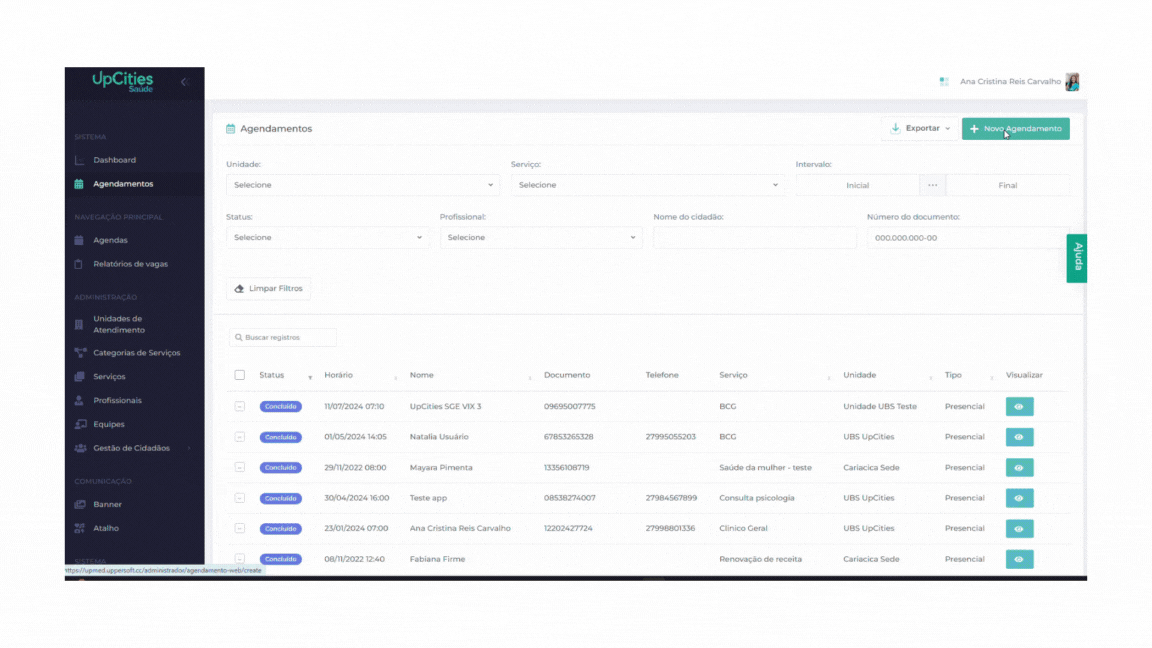View the UpCities SGE VIX 3 appointment
Image resolution: width=1152 pixels, height=648 pixels.
tap(1019, 406)
